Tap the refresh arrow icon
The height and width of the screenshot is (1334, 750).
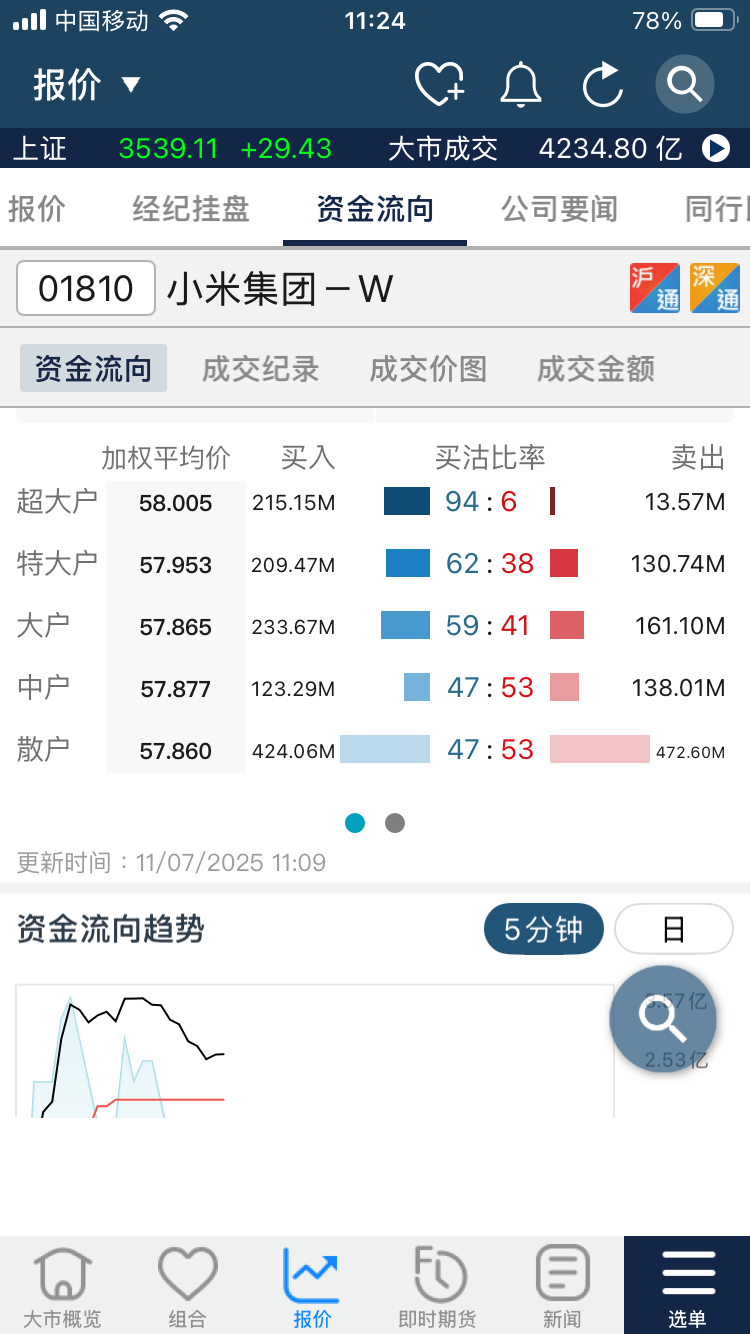click(x=603, y=84)
